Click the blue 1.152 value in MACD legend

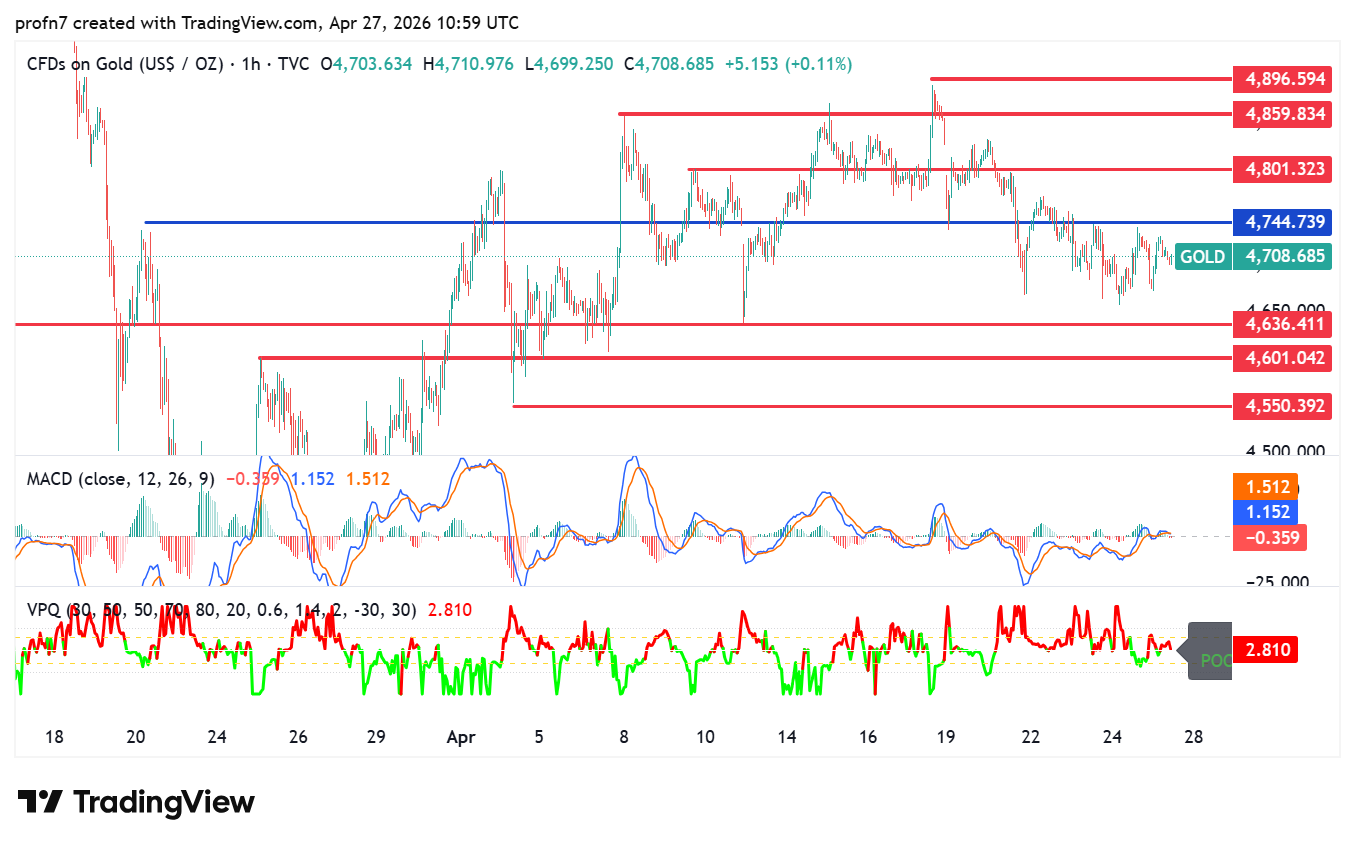[x=313, y=479]
